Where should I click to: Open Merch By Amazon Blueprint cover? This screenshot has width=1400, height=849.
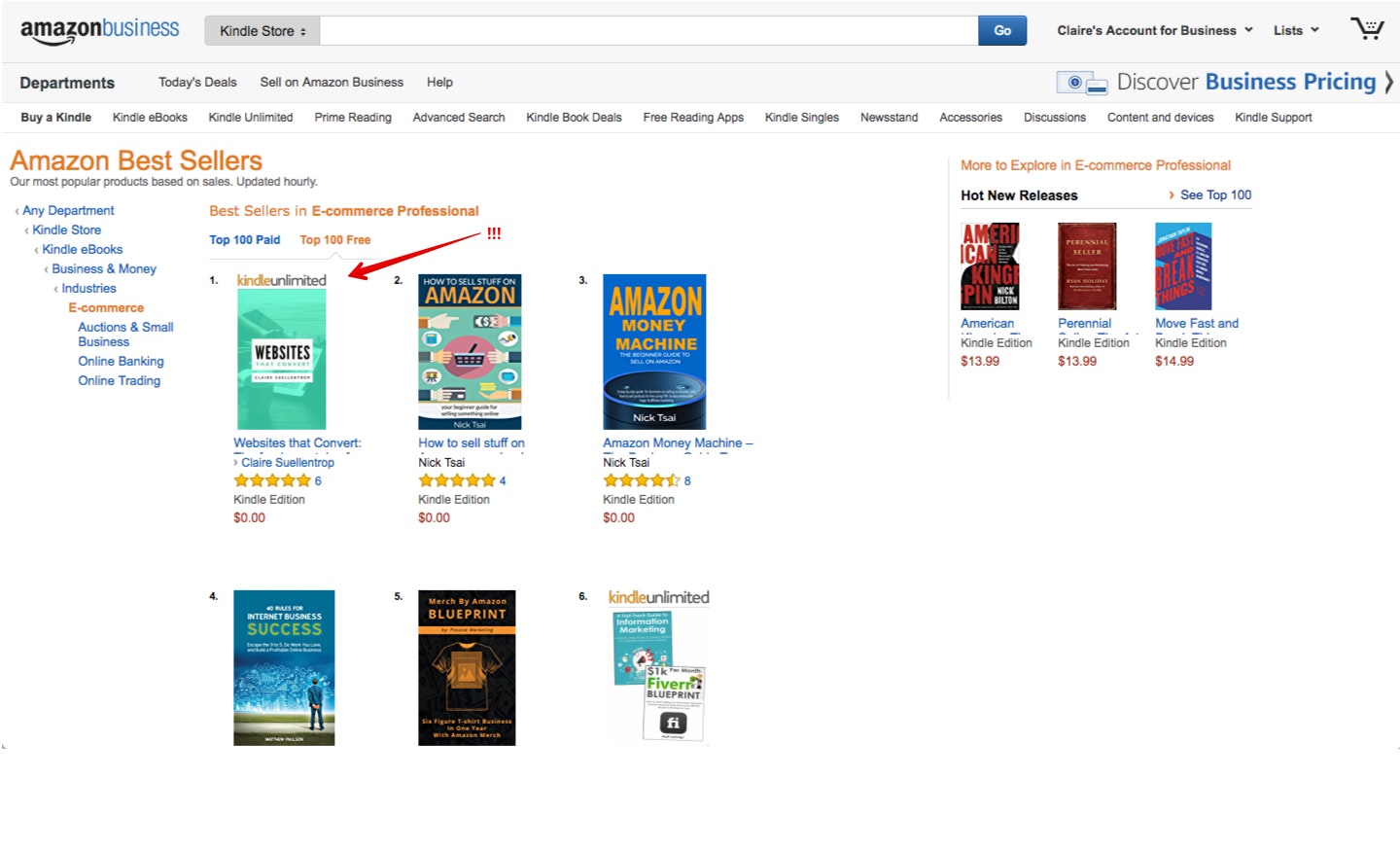(467, 668)
